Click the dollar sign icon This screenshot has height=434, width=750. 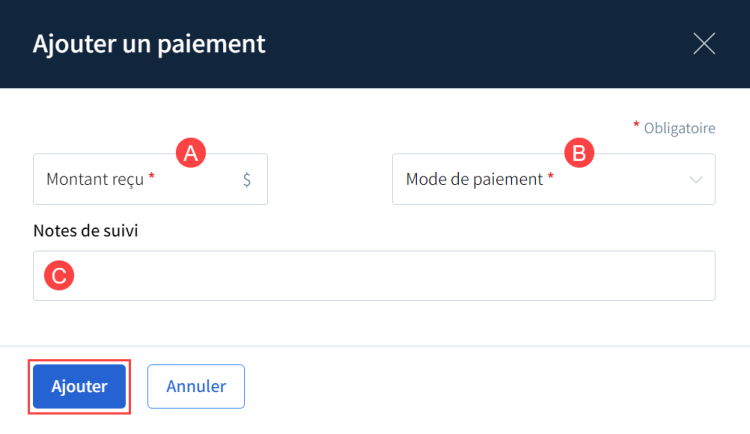[247, 180]
